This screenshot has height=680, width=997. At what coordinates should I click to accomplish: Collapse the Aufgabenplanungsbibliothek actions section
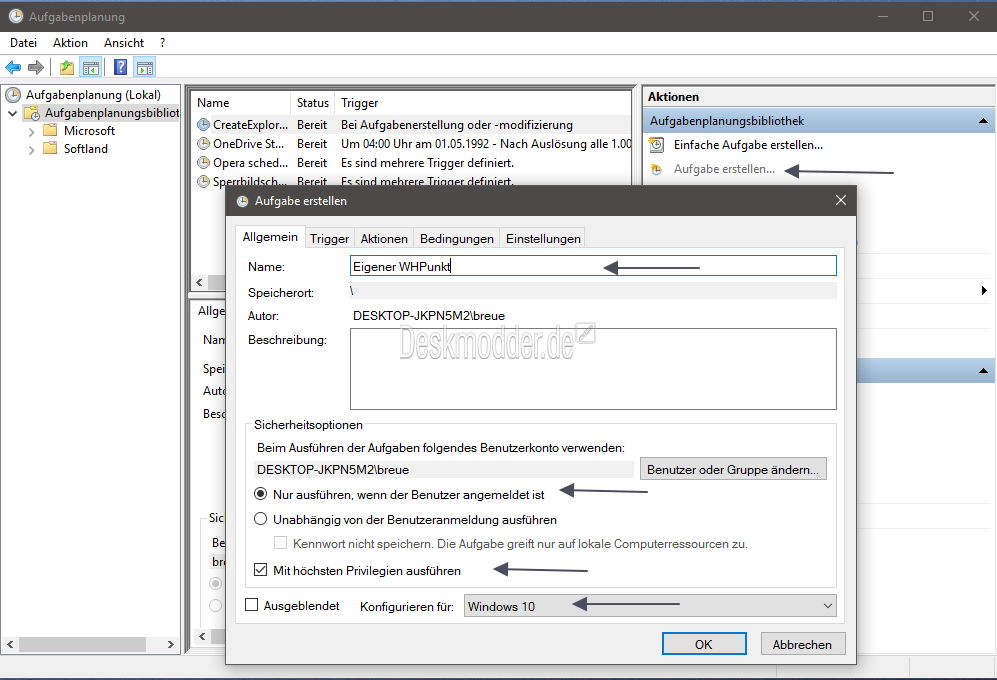[x=983, y=121]
